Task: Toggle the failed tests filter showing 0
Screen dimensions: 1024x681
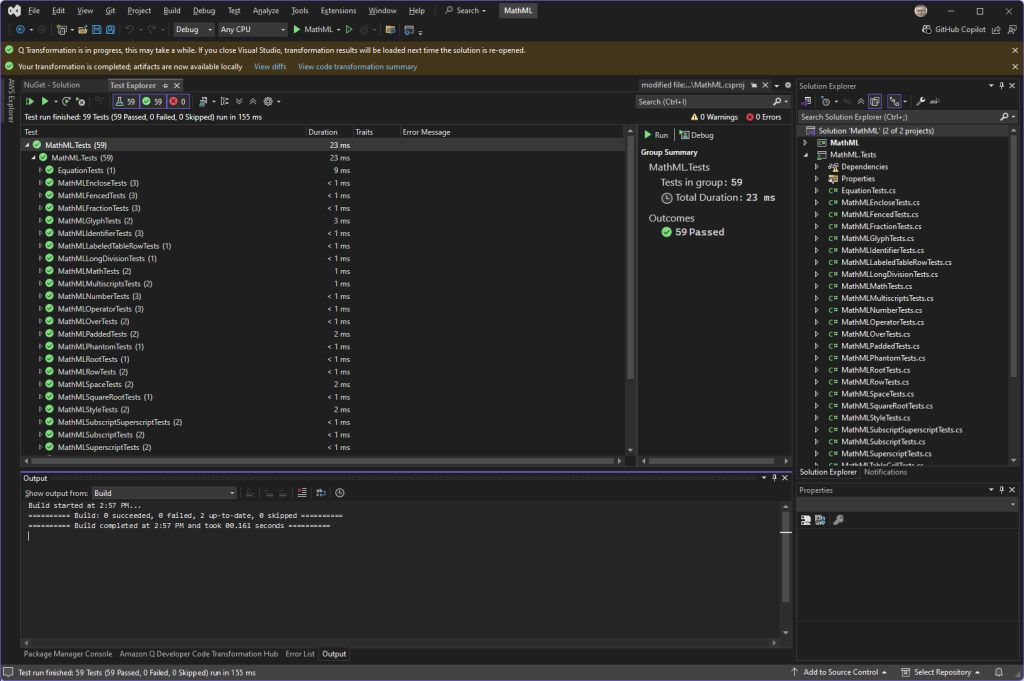Action: tap(178, 101)
